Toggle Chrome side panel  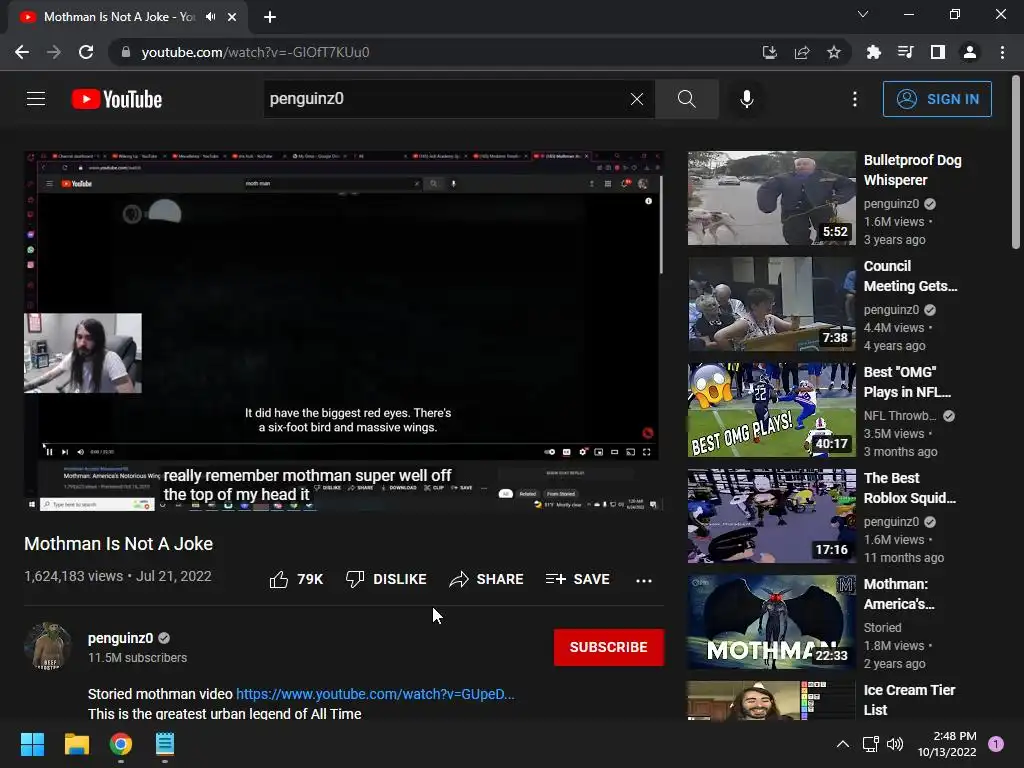(938, 52)
